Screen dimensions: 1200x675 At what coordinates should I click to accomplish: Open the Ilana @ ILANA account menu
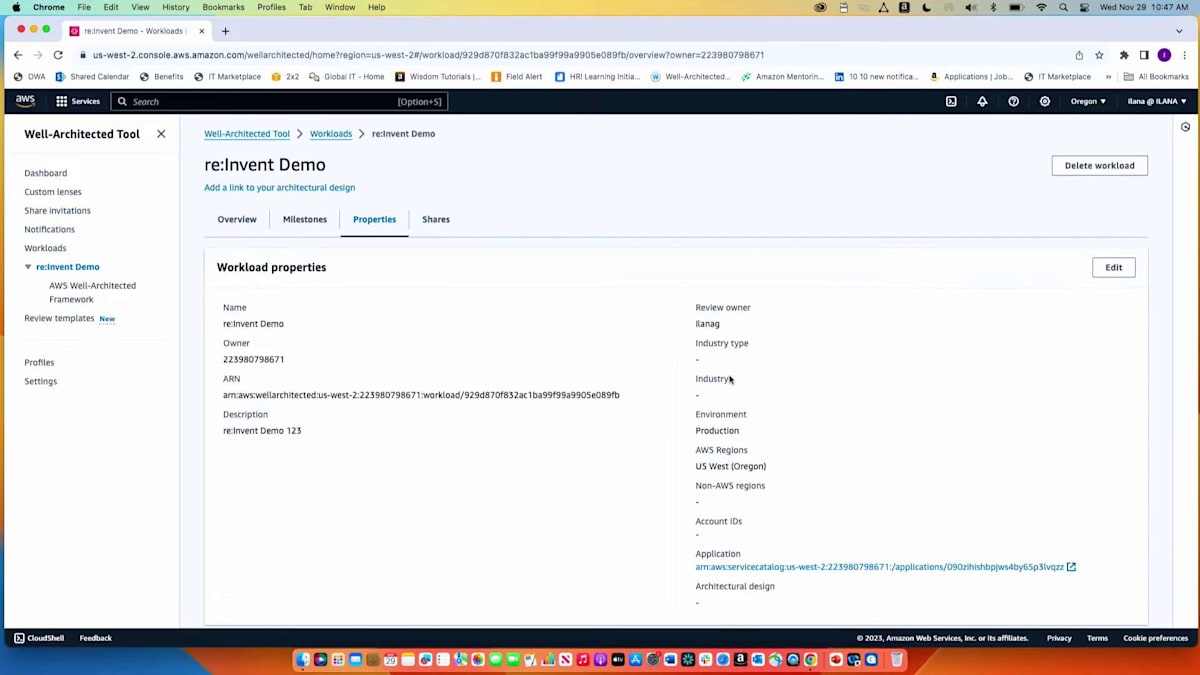pyautogui.click(x=1157, y=101)
